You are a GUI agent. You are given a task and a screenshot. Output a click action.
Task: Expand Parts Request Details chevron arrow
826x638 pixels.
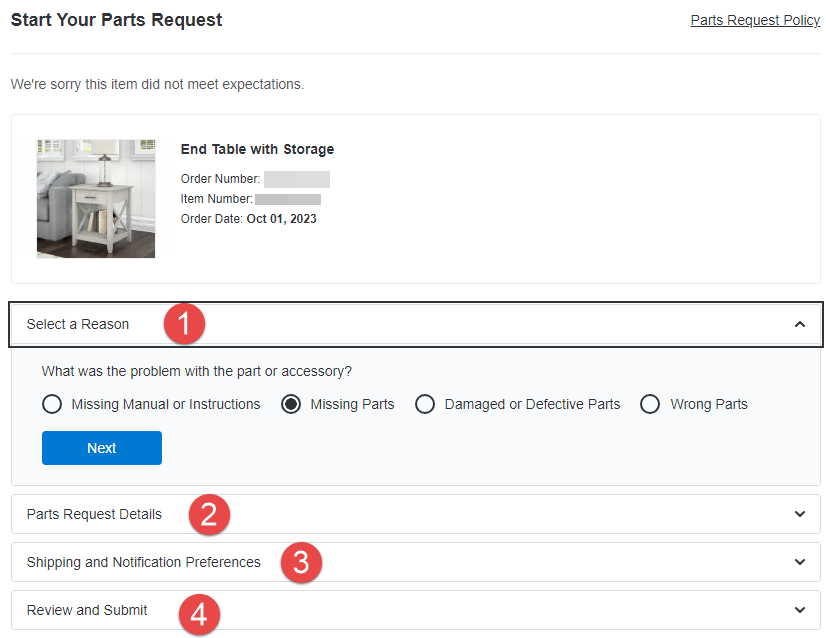tap(799, 514)
